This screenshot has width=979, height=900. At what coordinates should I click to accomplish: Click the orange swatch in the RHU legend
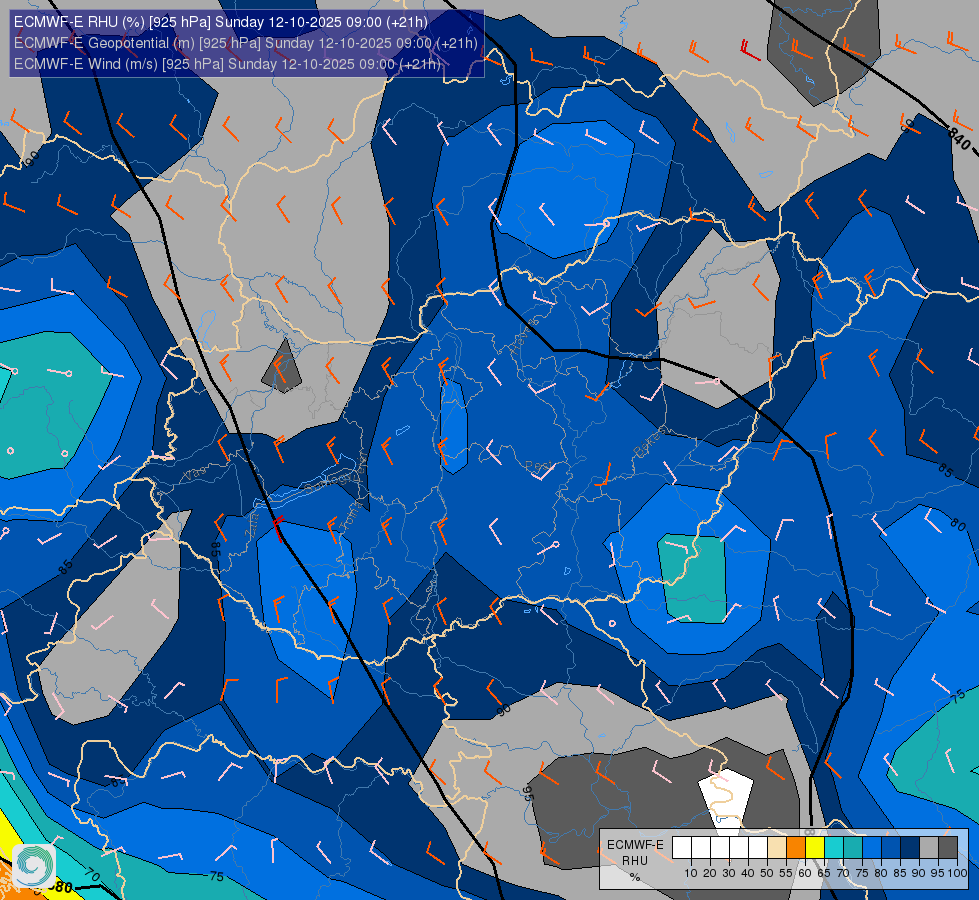tap(796, 848)
